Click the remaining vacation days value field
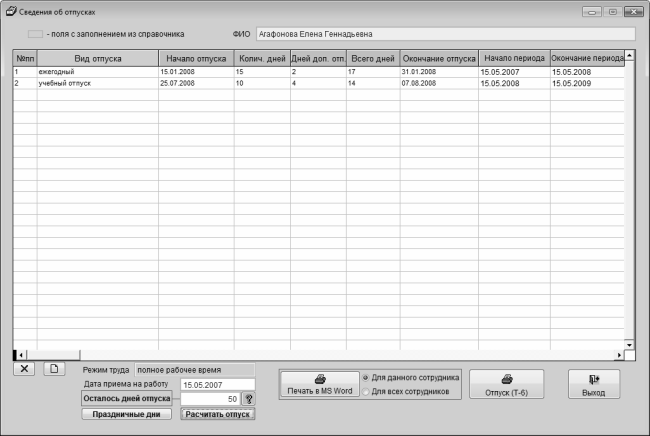The width and height of the screenshot is (650, 436). tap(210, 398)
